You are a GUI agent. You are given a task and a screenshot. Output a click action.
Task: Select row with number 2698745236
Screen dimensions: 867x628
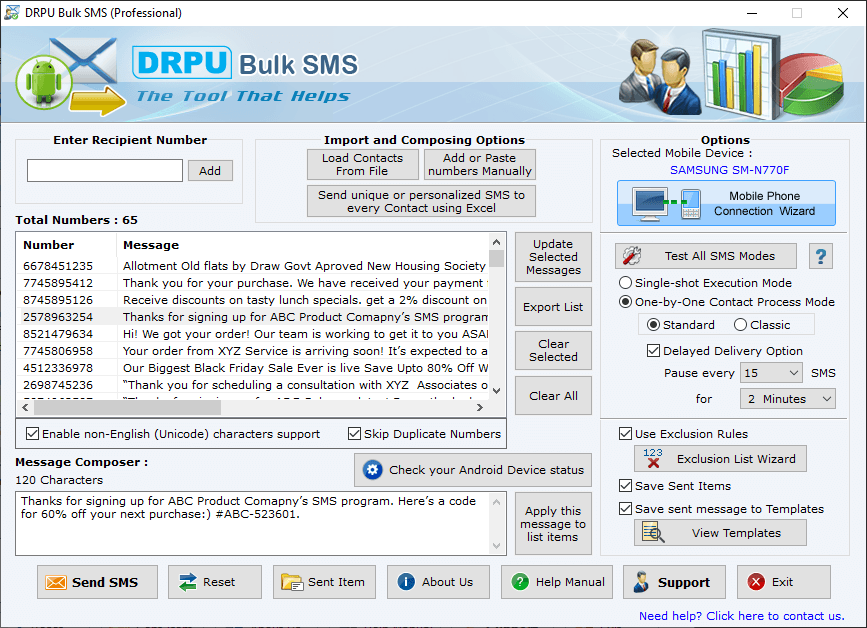point(253,385)
